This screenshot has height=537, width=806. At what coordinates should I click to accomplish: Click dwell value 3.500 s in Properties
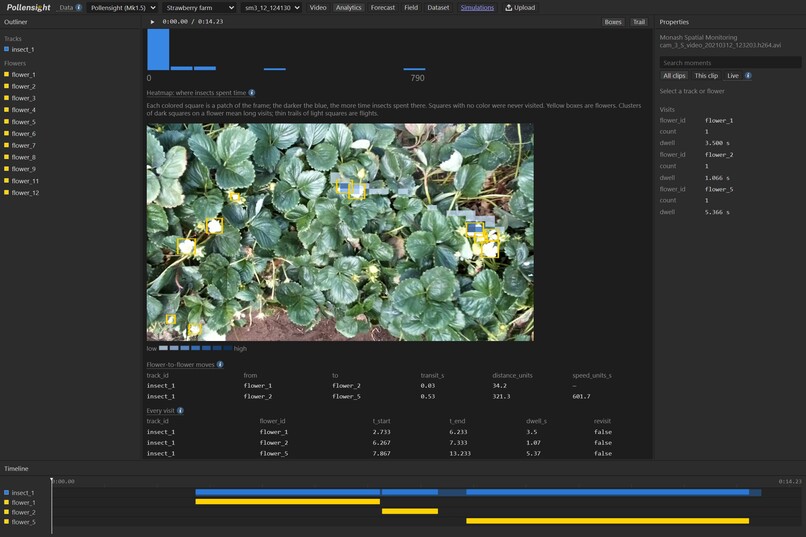717,143
